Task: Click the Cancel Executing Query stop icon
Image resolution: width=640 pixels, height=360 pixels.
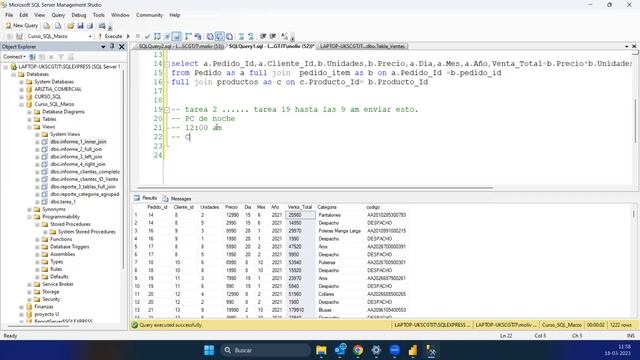Action: tap(138, 36)
